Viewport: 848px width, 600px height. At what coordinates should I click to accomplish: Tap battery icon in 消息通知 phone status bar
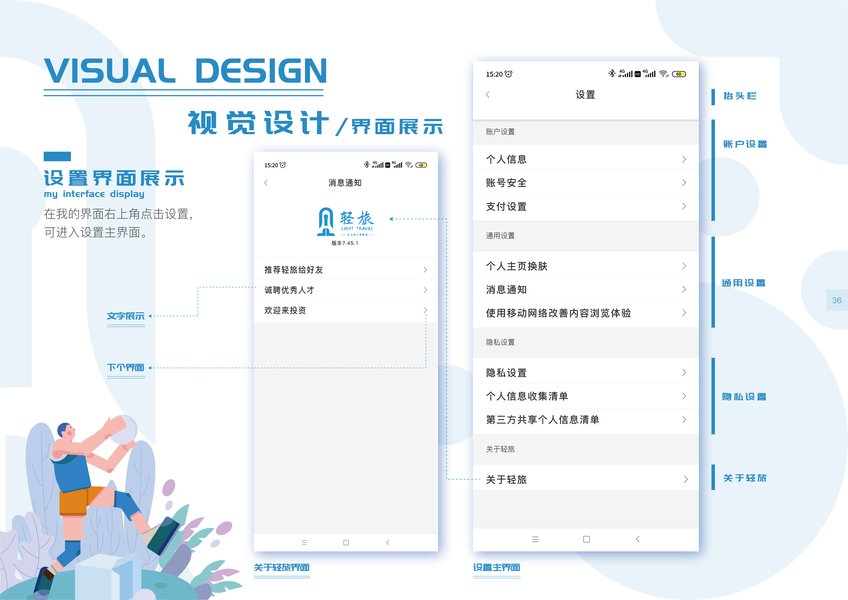pyautogui.click(x=421, y=165)
